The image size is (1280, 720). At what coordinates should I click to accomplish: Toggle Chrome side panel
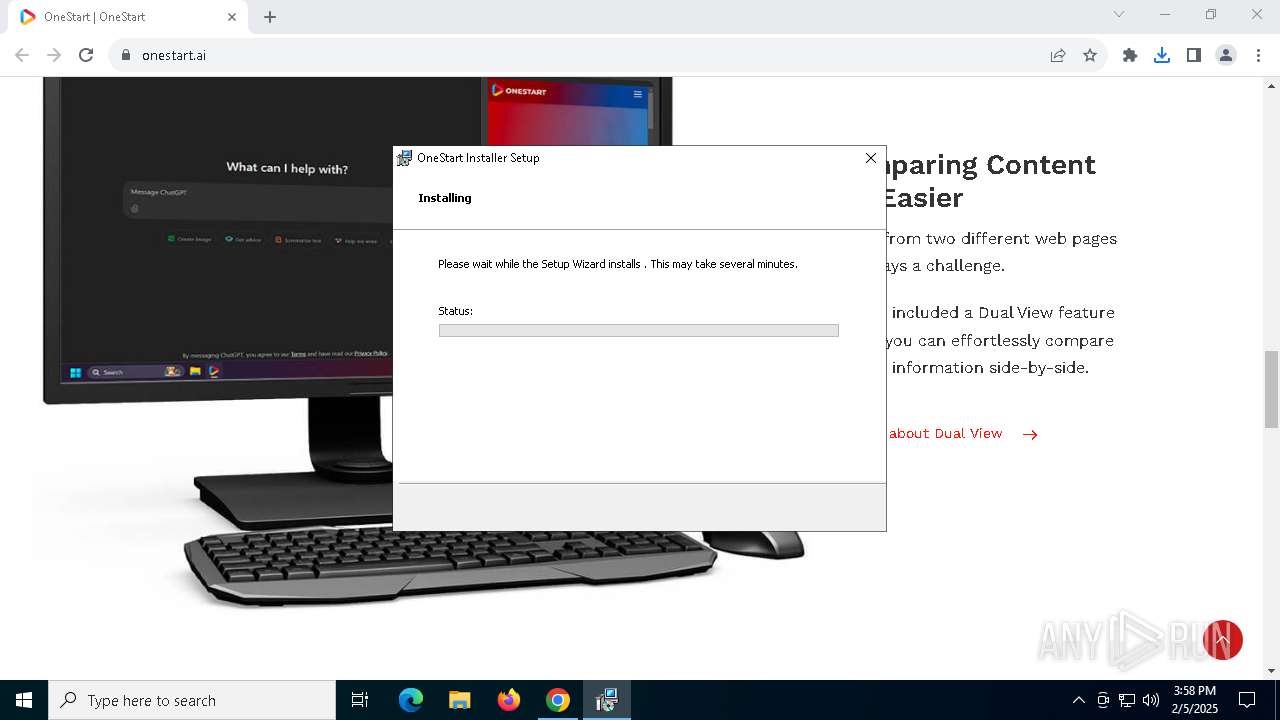pyautogui.click(x=1194, y=55)
